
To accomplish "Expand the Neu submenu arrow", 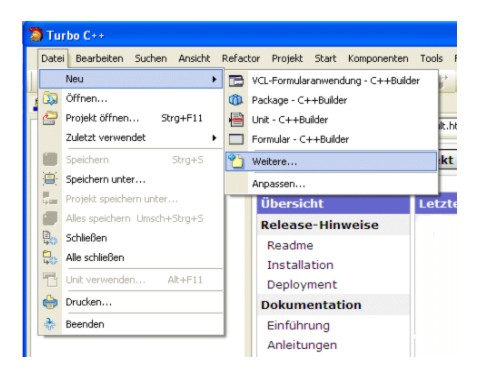I will tap(214, 79).
